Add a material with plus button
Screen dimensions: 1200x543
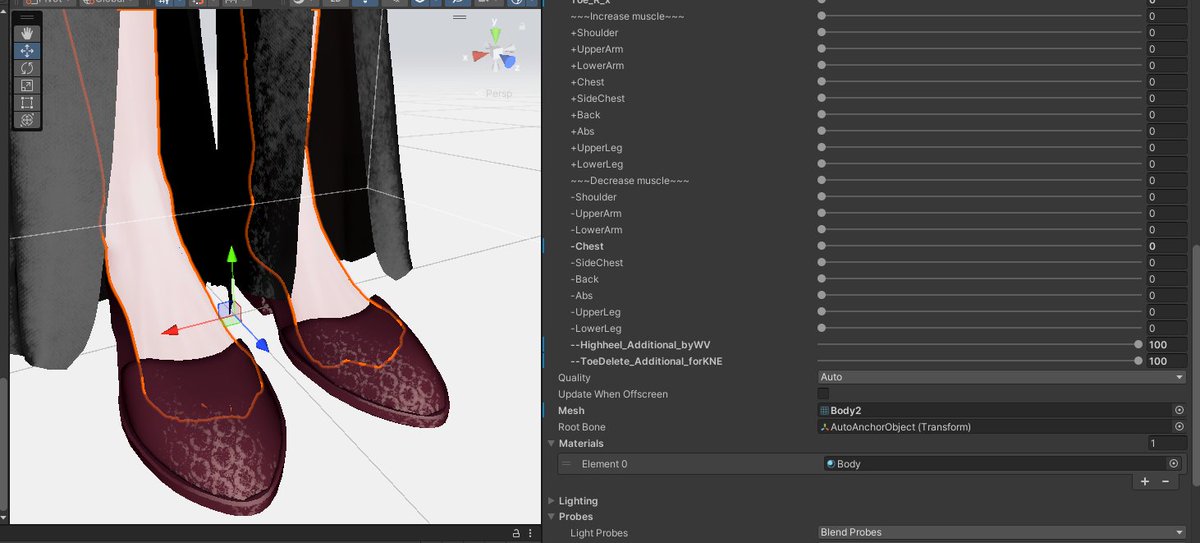[x=1146, y=481]
